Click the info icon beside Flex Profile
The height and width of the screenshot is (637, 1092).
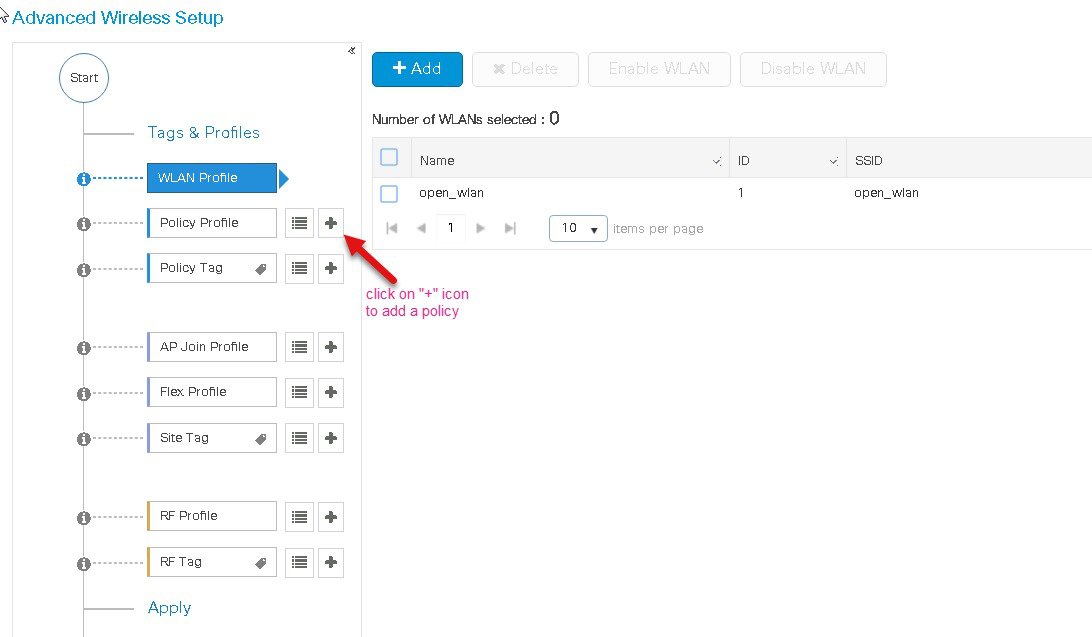[x=84, y=393]
